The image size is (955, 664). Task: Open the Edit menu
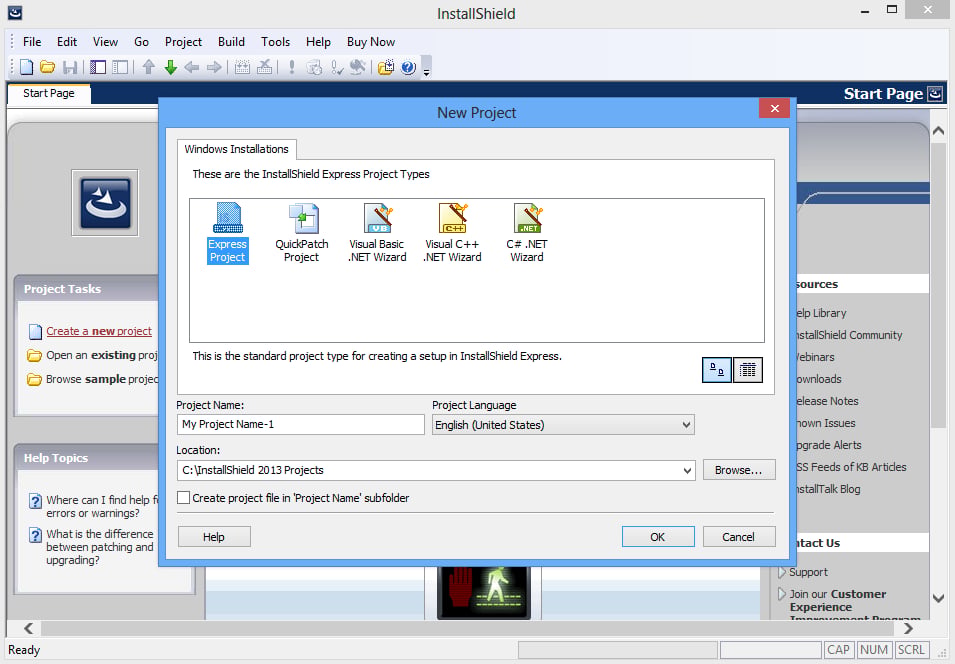67,42
